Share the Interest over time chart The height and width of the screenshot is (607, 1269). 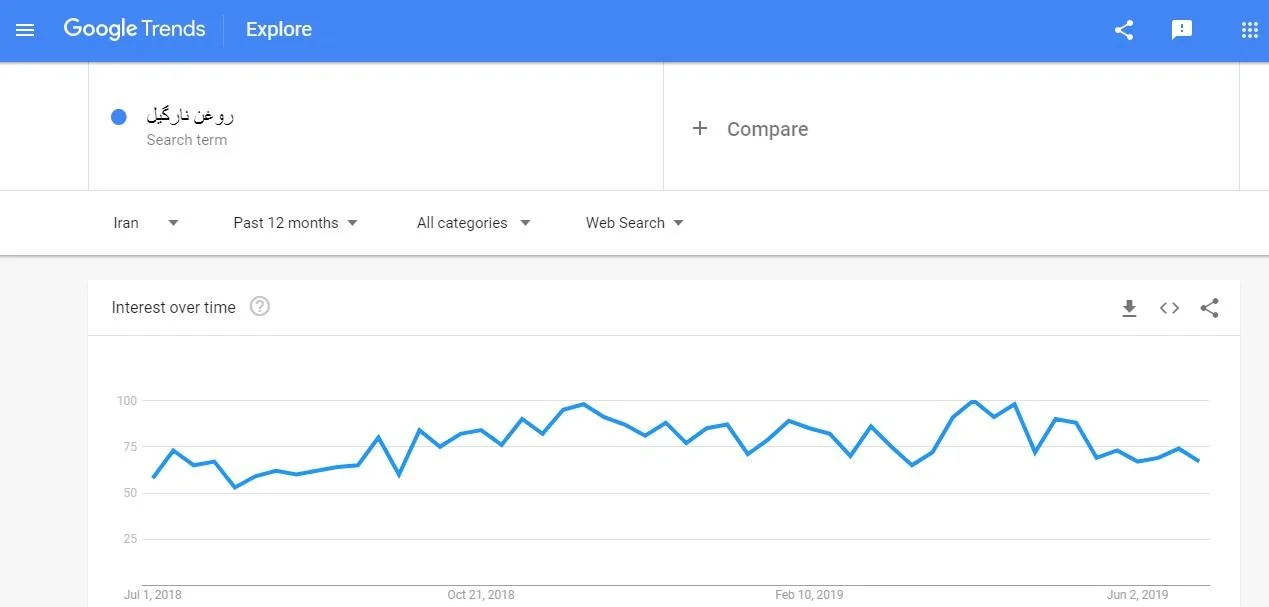1209,308
